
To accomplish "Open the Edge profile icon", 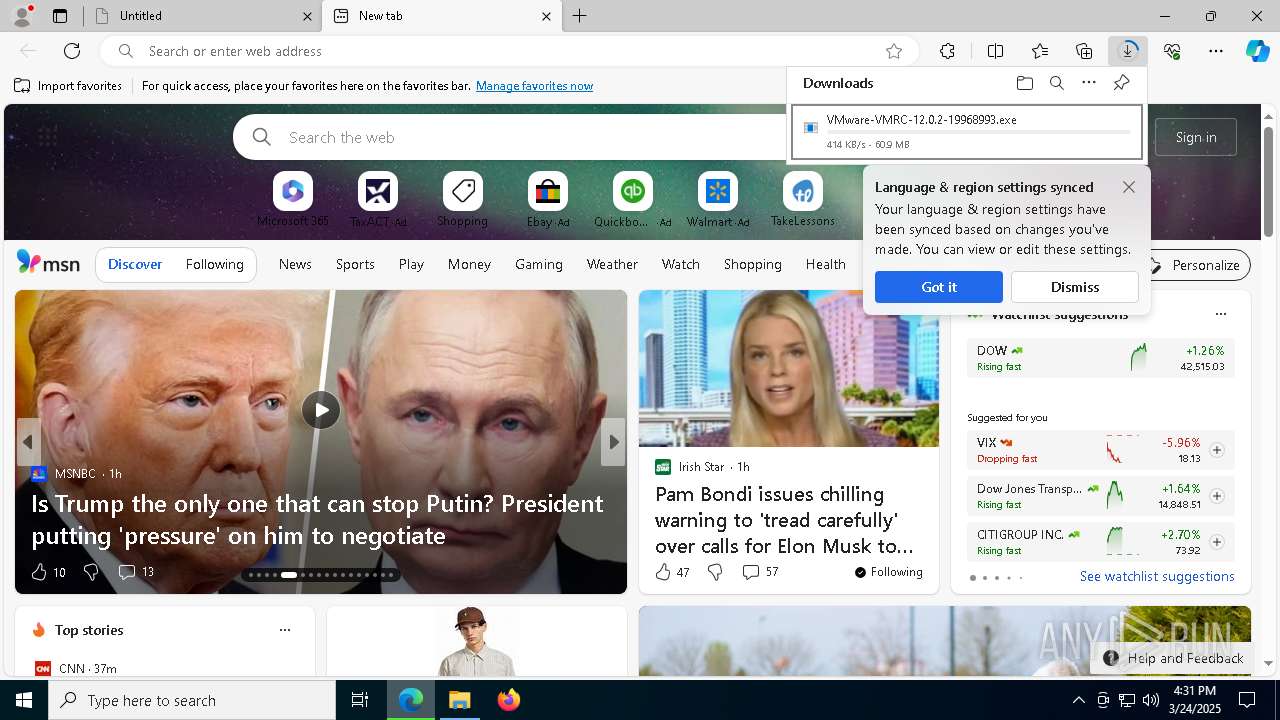I will pos(21,15).
